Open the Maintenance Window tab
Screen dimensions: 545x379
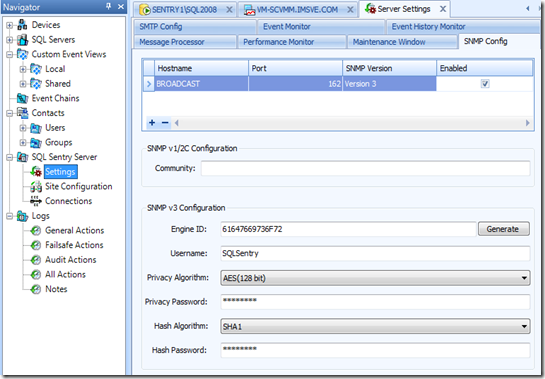[x=402, y=42]
